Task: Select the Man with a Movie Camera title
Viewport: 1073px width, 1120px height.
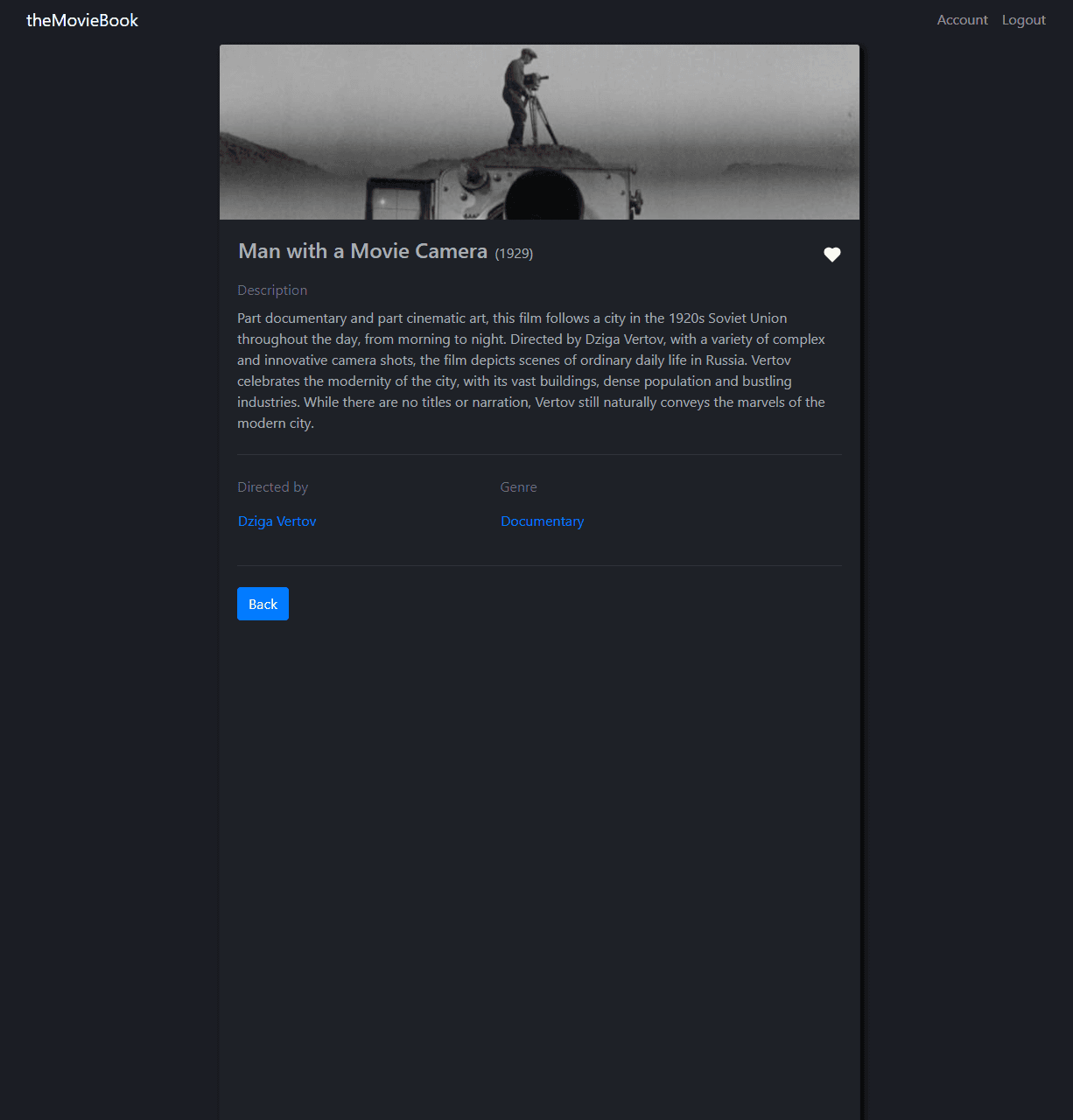Action: point(363,251)
